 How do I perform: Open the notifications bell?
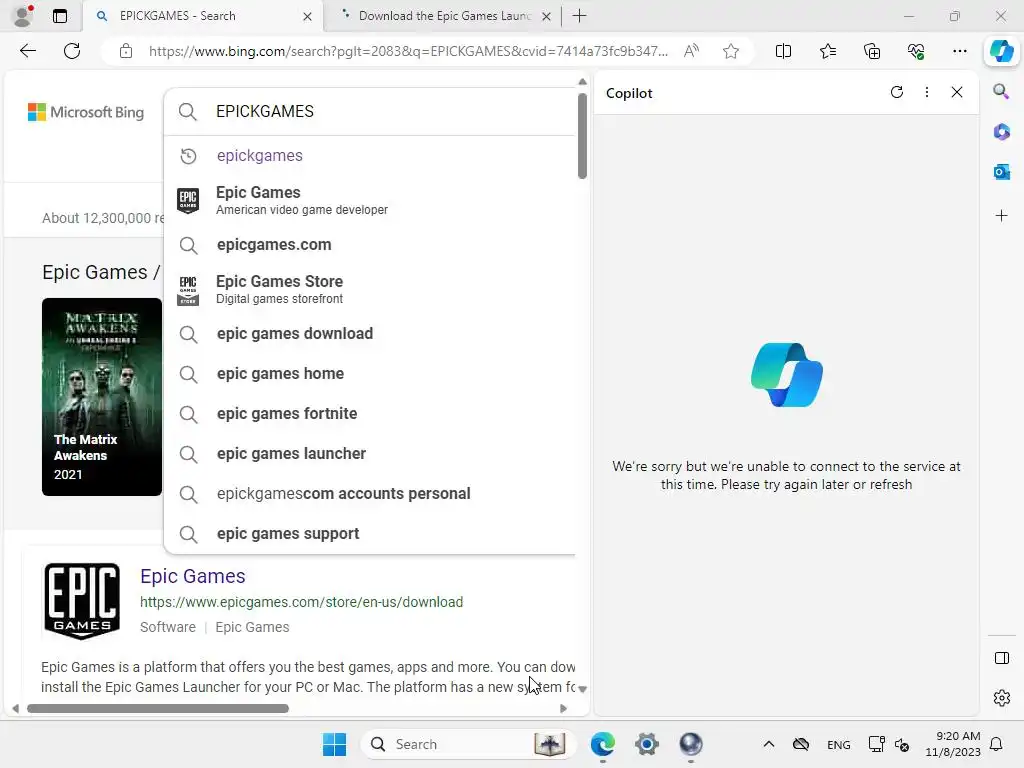[996, 744]
